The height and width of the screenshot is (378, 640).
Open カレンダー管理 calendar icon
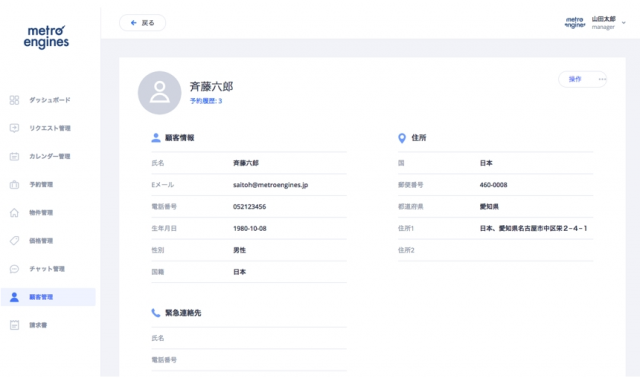pos(14,156)
